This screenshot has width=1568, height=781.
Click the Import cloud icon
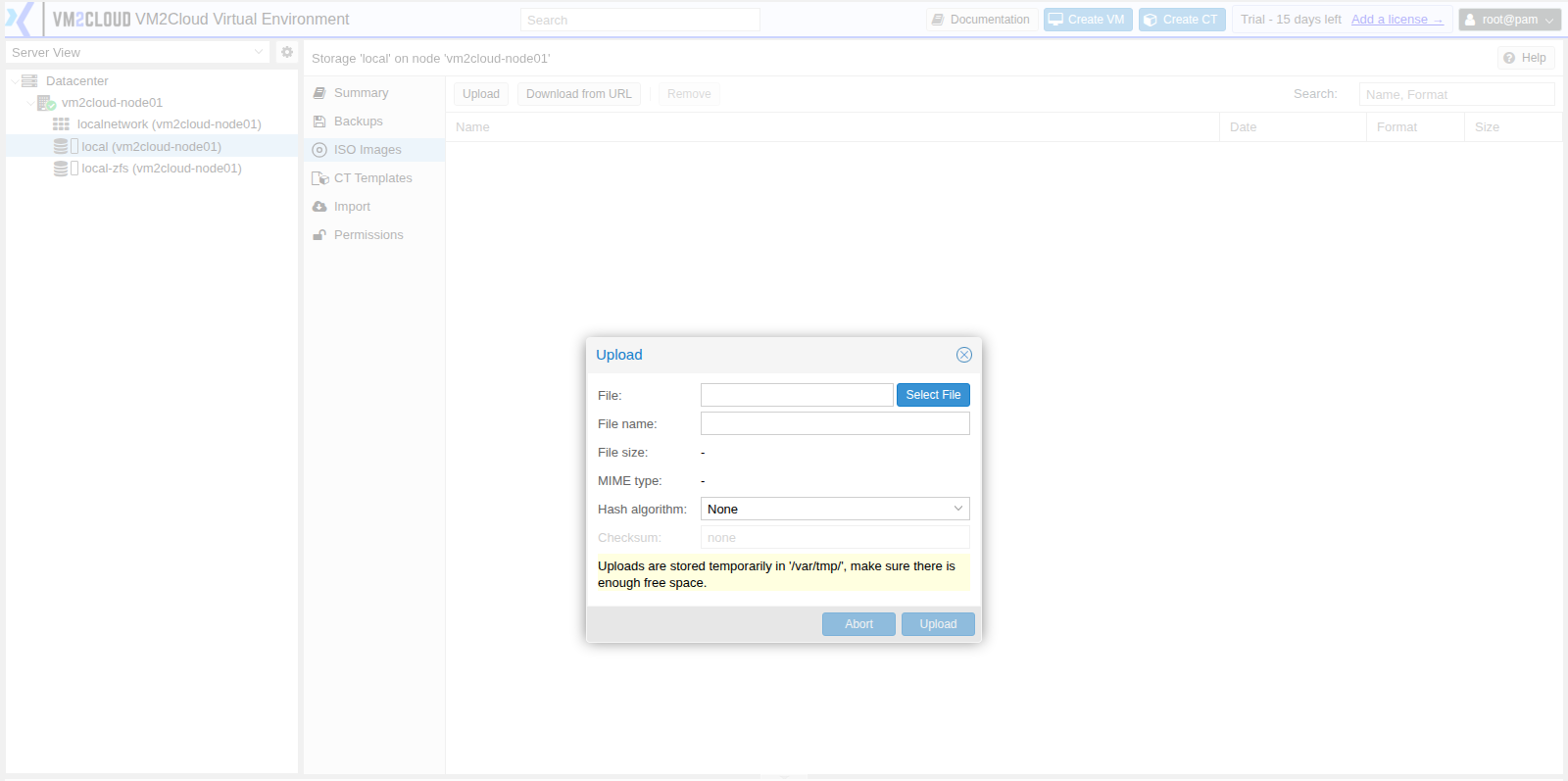pyautogui.click(x=319, y=207)
